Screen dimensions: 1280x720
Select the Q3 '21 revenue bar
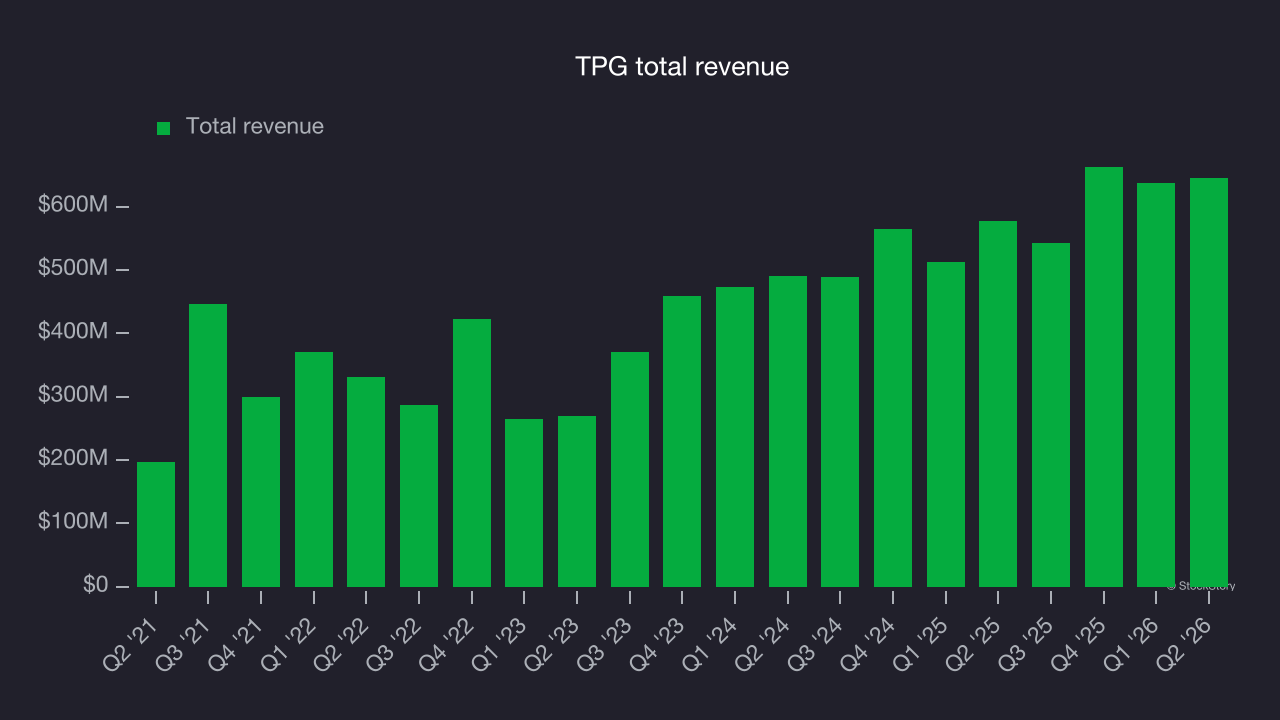click(x=208, y=445)
